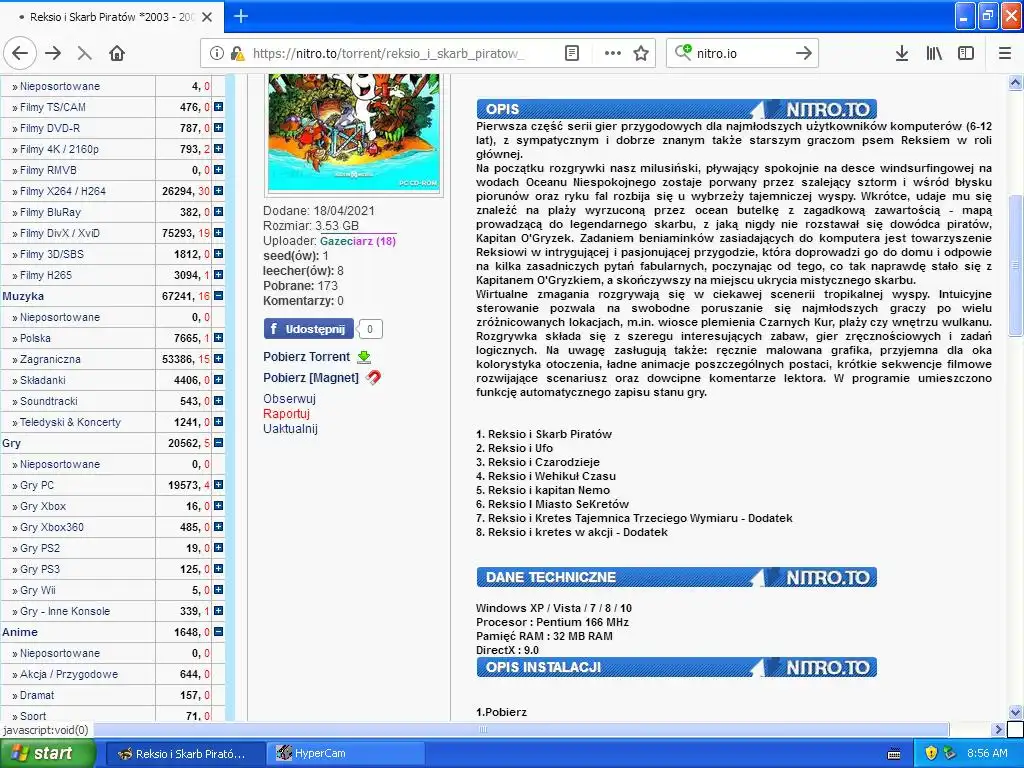1024x768 pixels.
Task: Expand the Składanki plus icon
Action: coord(218,379)
